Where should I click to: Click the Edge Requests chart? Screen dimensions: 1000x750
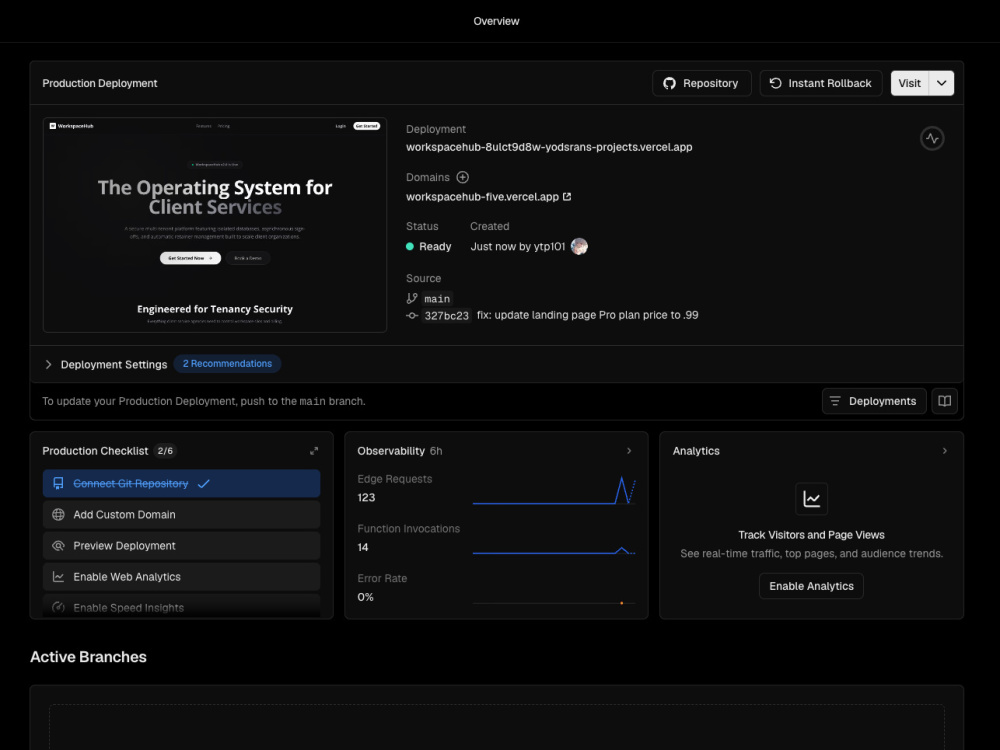[x=554, y=490]
